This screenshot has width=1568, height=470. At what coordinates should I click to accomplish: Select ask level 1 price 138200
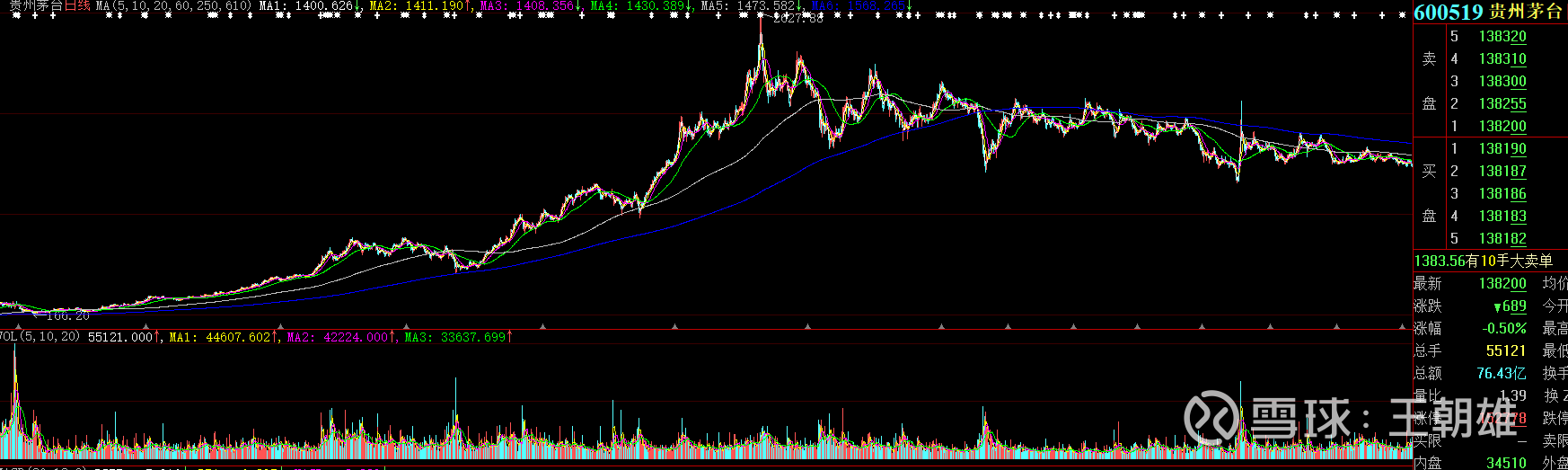point(1502,127)
